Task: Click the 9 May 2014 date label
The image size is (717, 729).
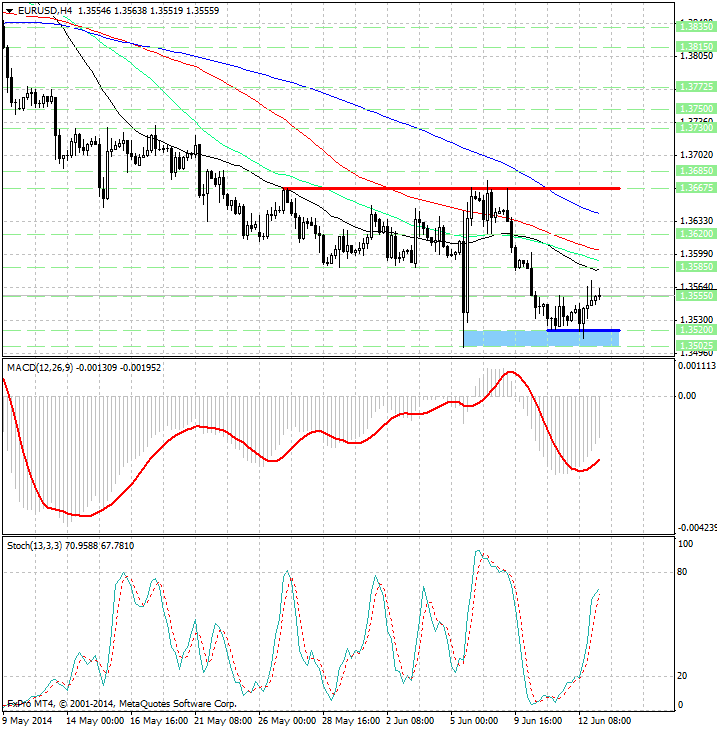Action: [27, 721]
